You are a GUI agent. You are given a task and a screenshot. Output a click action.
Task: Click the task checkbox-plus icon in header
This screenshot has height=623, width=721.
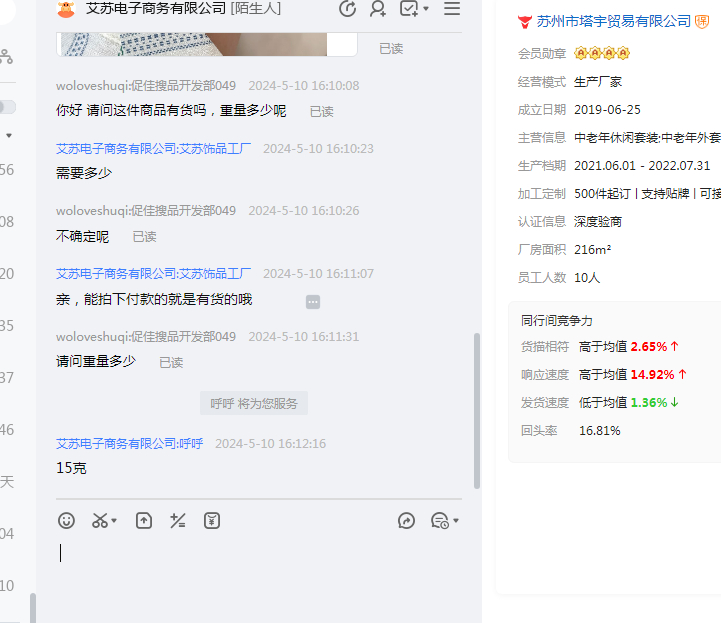pyautogui.click(x=409, y=9)
